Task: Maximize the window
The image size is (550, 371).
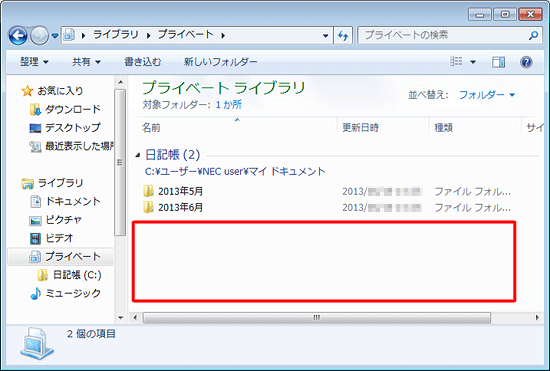Action: point(505,14)
